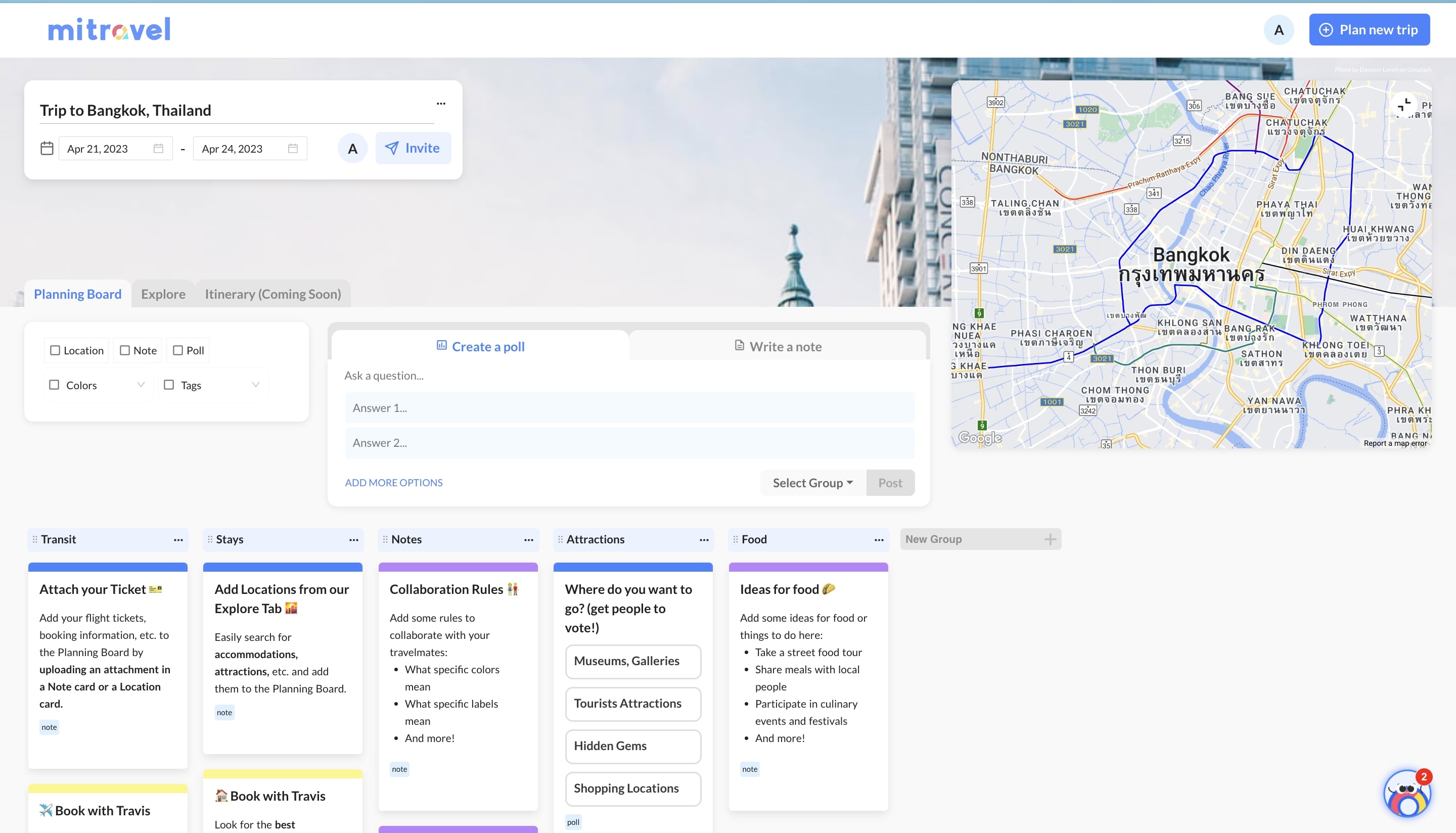
Task: Toggle the Poll filter checkbox
Action: (x=178, y=350)
